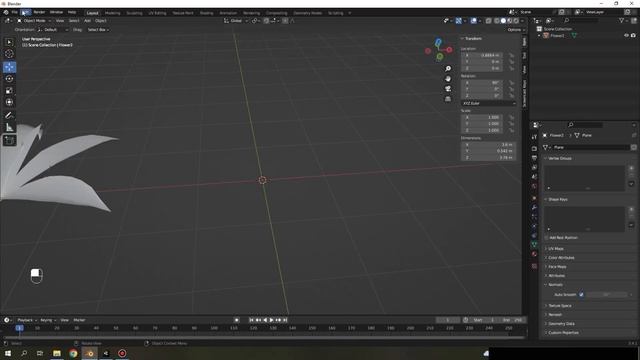Open the Drag Select Box dropdown
Viewport: 640px width, 360px height.
click(98, 30)
